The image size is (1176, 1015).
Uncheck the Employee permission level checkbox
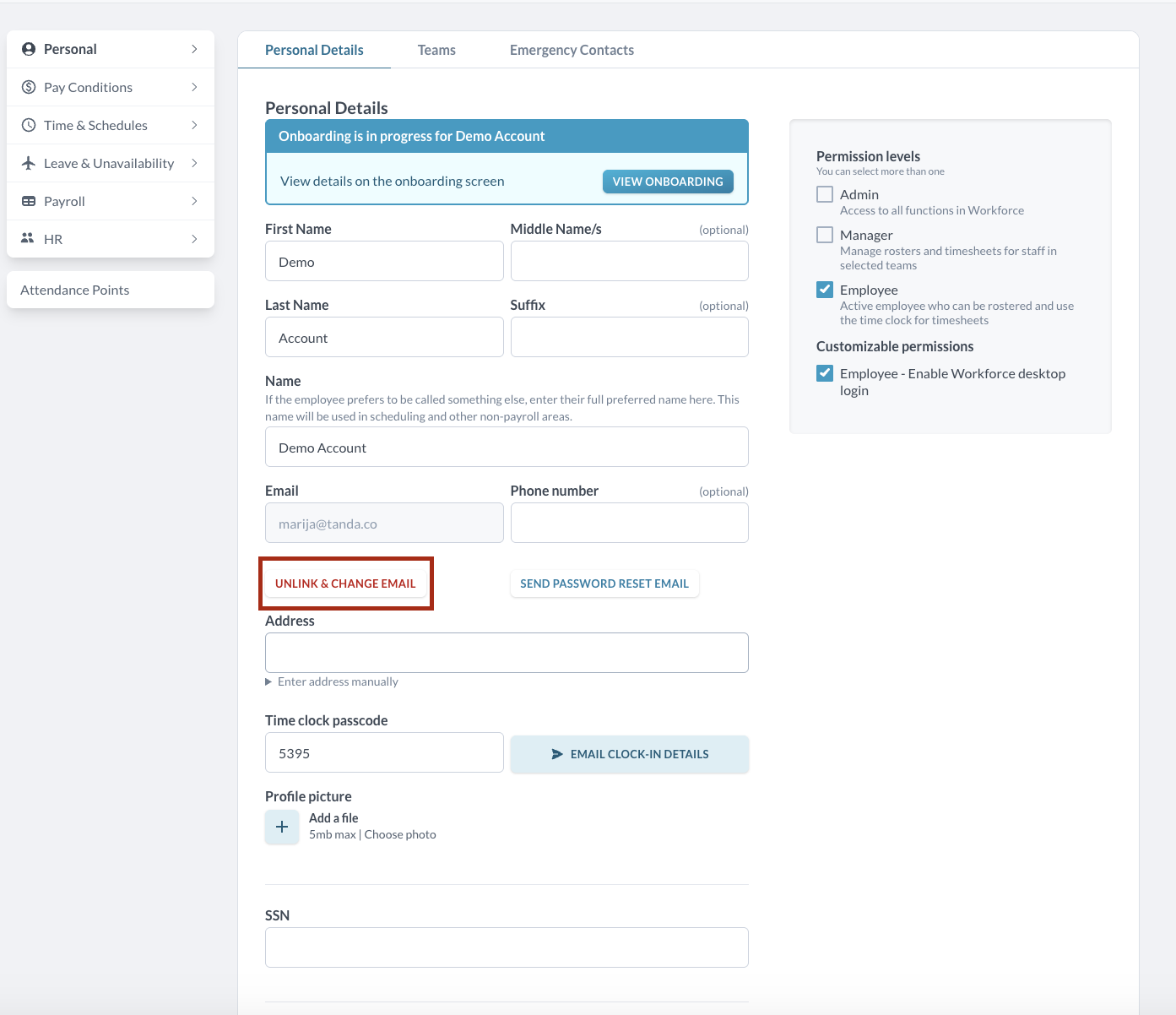click(825, 290)
